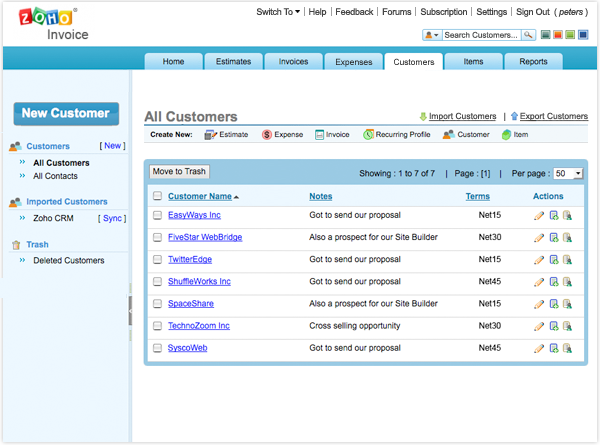Check the FiveStar WebBridge row checkbox
This screenshot has height=445, width=600.
[157, 237]
